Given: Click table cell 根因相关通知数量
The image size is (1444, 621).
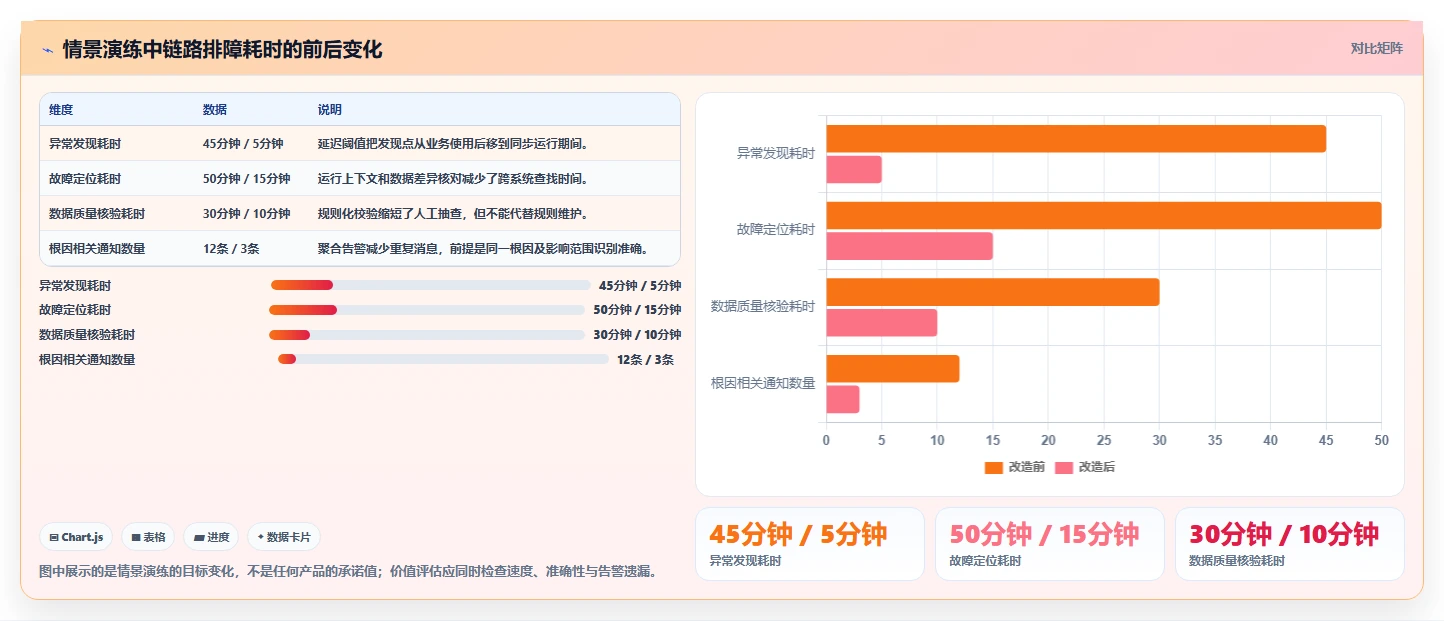Looking at the screenshot, I should (97, 248).
